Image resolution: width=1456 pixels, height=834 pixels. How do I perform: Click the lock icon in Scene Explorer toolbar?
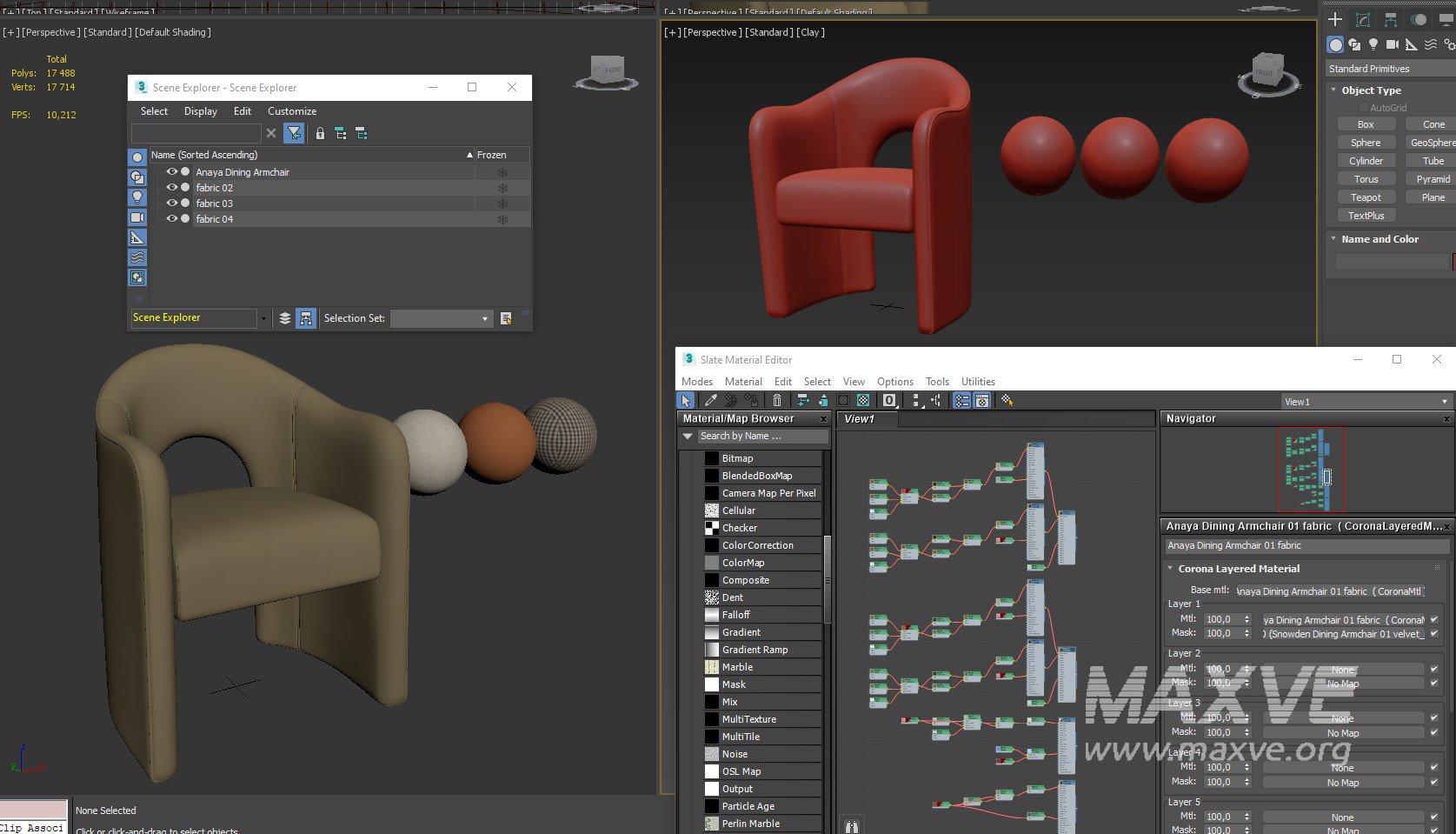320,134
